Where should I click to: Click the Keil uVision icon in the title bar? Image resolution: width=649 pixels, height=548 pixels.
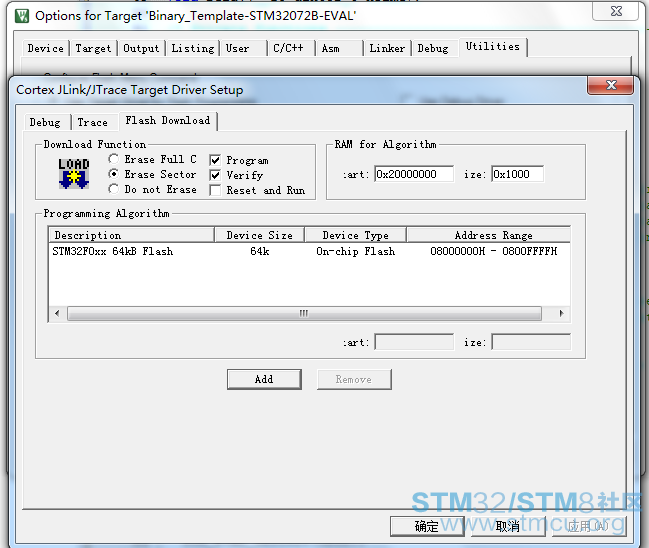22,16
